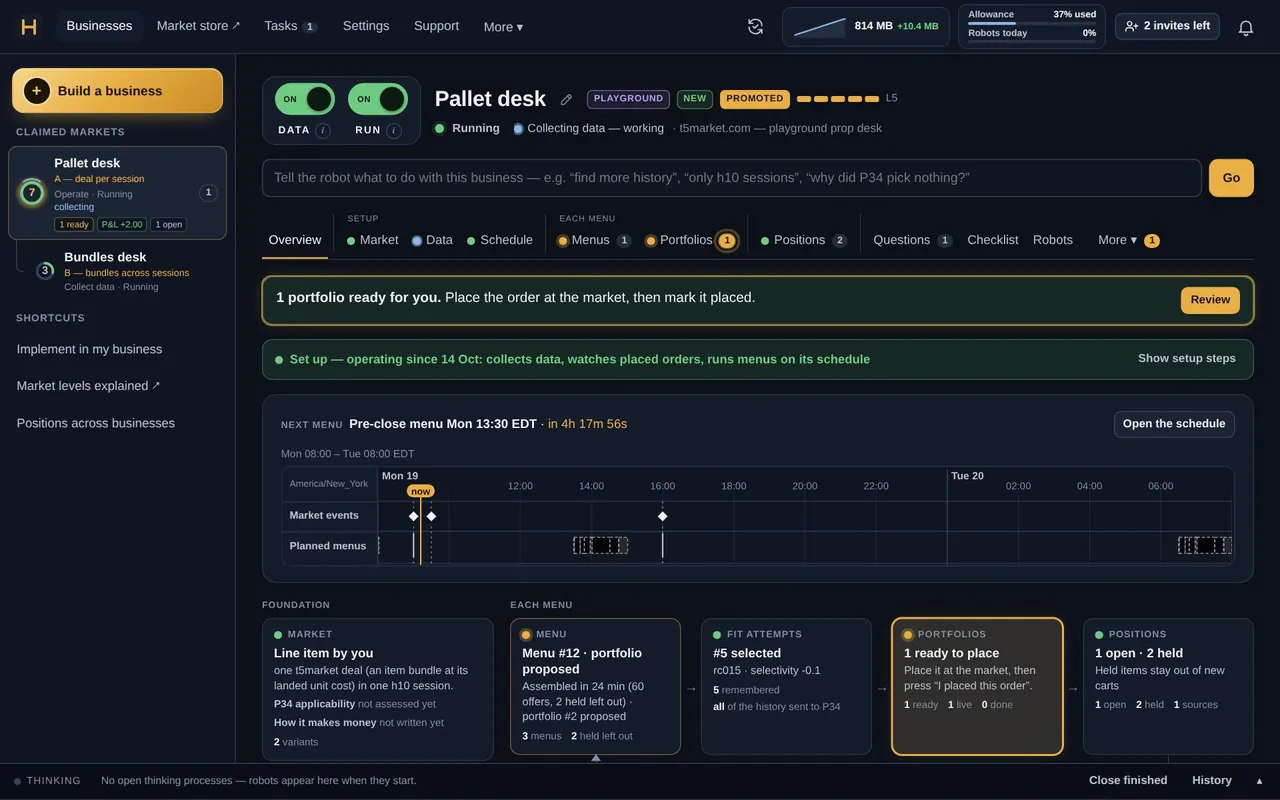The image size is (1280, 800).
Task: Expand the thinking bar with up arrow
Action: [1259, 781]
